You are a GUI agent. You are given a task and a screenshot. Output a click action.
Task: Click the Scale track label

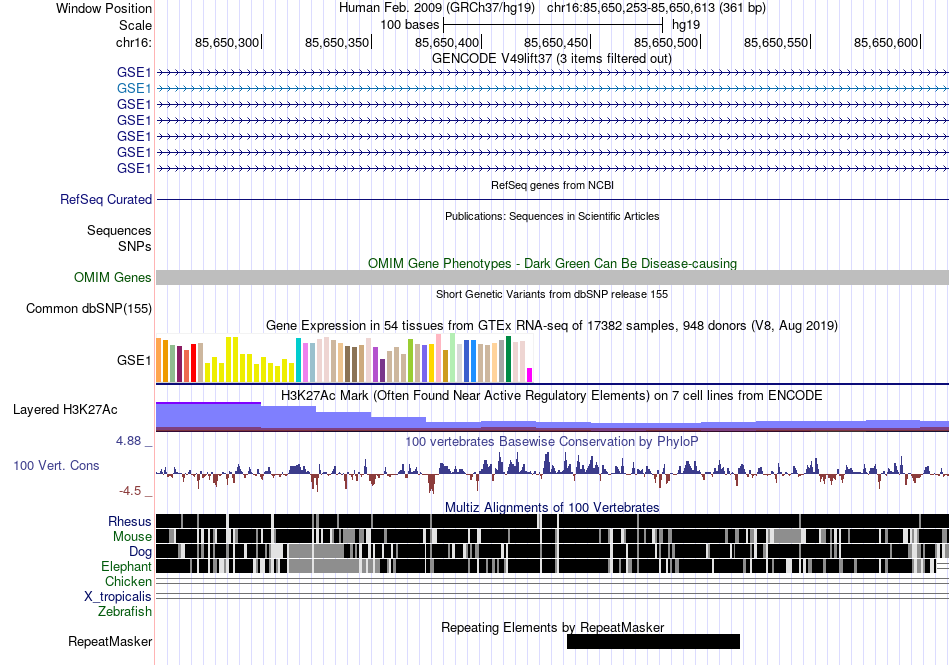coord(135,25)
